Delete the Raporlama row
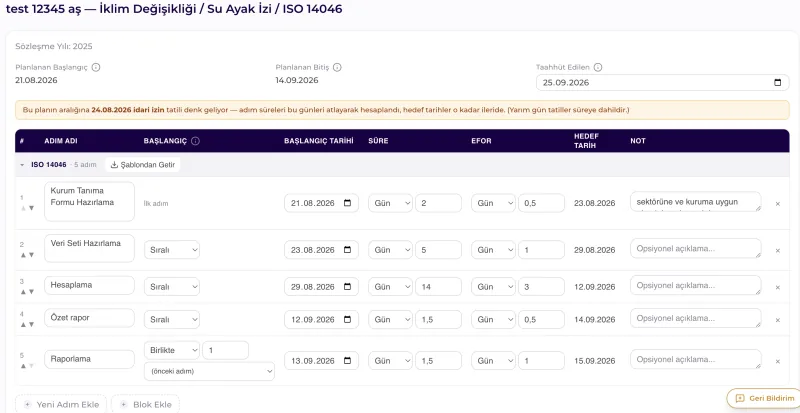The width and height of the screenshot is (800, 413). (778, 361)
